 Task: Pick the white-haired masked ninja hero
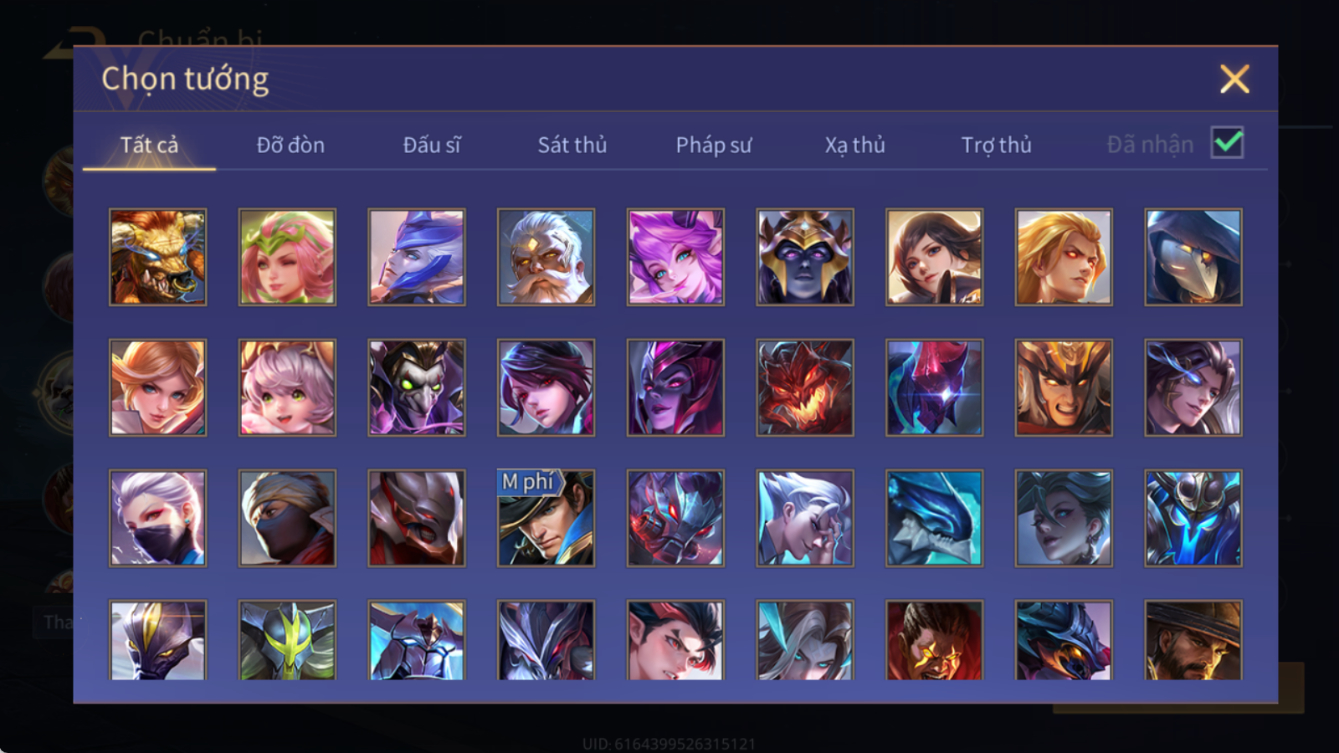[x=158, y=519]
